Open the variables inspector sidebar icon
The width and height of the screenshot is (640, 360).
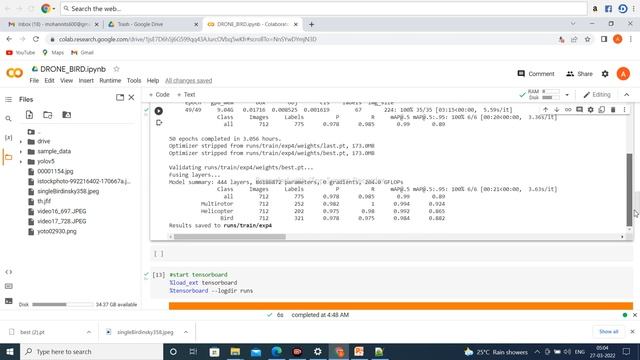[x=8, y=138]
